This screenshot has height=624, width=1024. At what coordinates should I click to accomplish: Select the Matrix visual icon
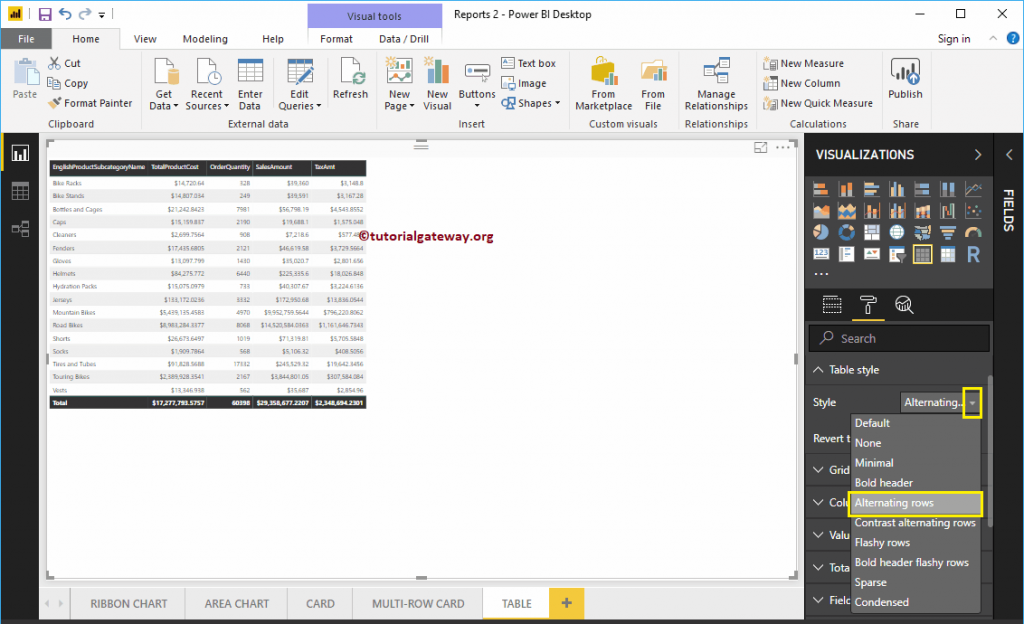(x=946, y=252)
